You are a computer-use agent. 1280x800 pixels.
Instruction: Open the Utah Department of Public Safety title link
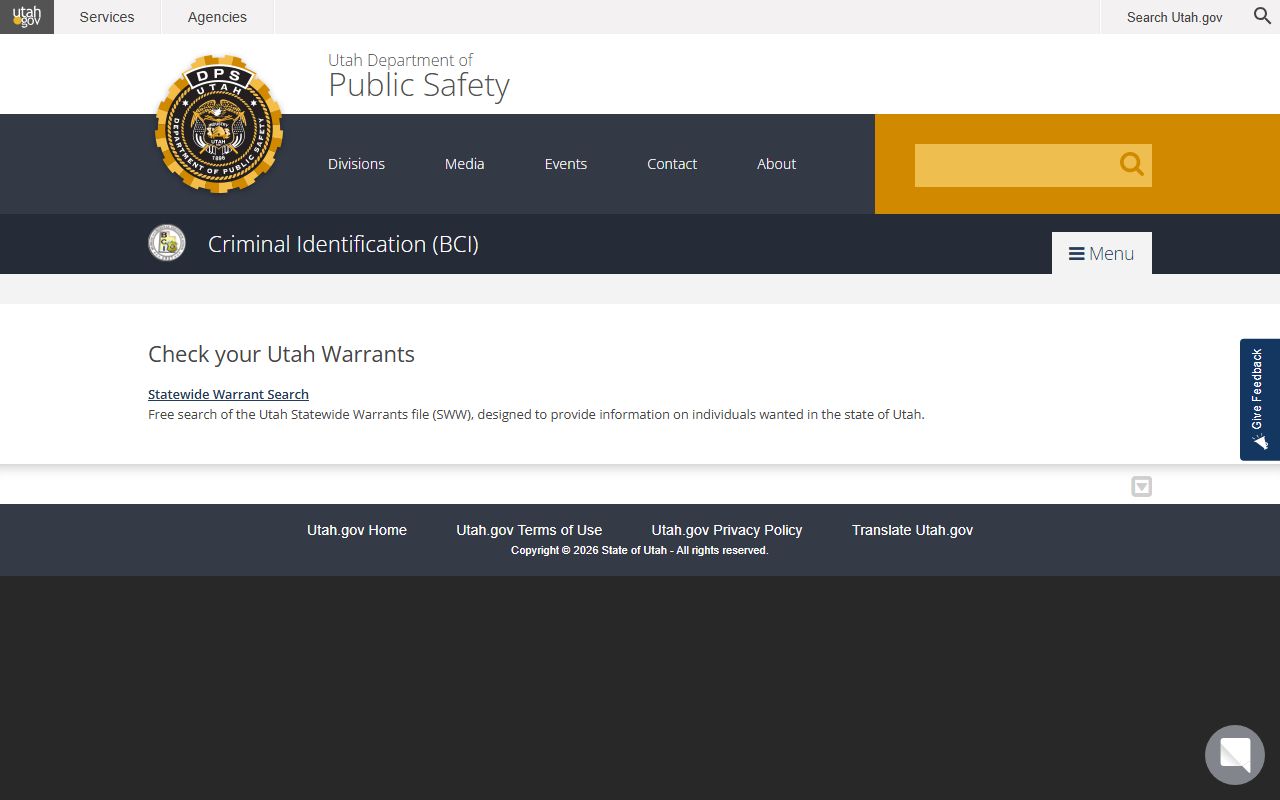[x=419, y=76]
